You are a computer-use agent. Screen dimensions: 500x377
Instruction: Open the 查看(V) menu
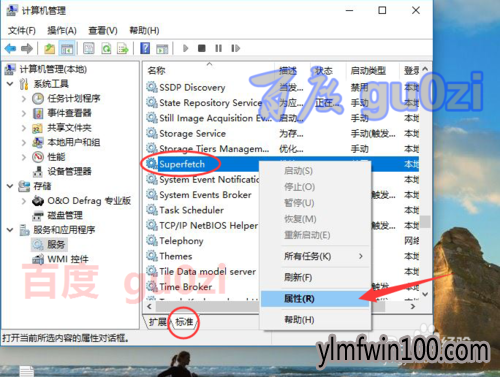tap(103, 31)
